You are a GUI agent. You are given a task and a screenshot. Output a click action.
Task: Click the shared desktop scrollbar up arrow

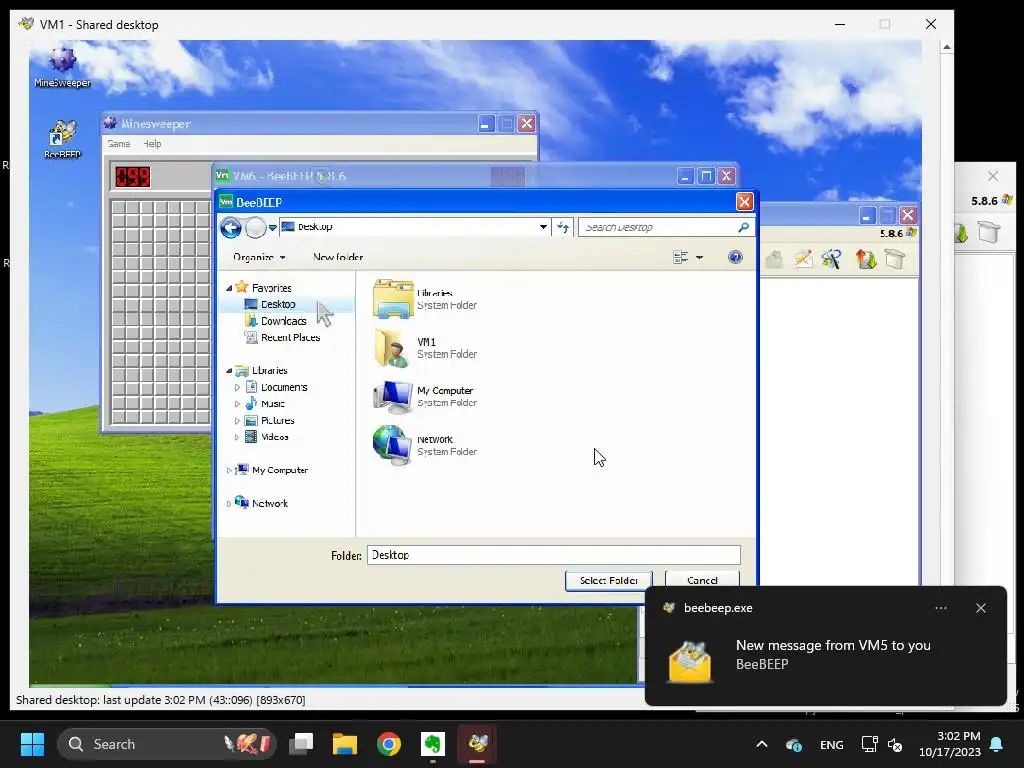946,47
